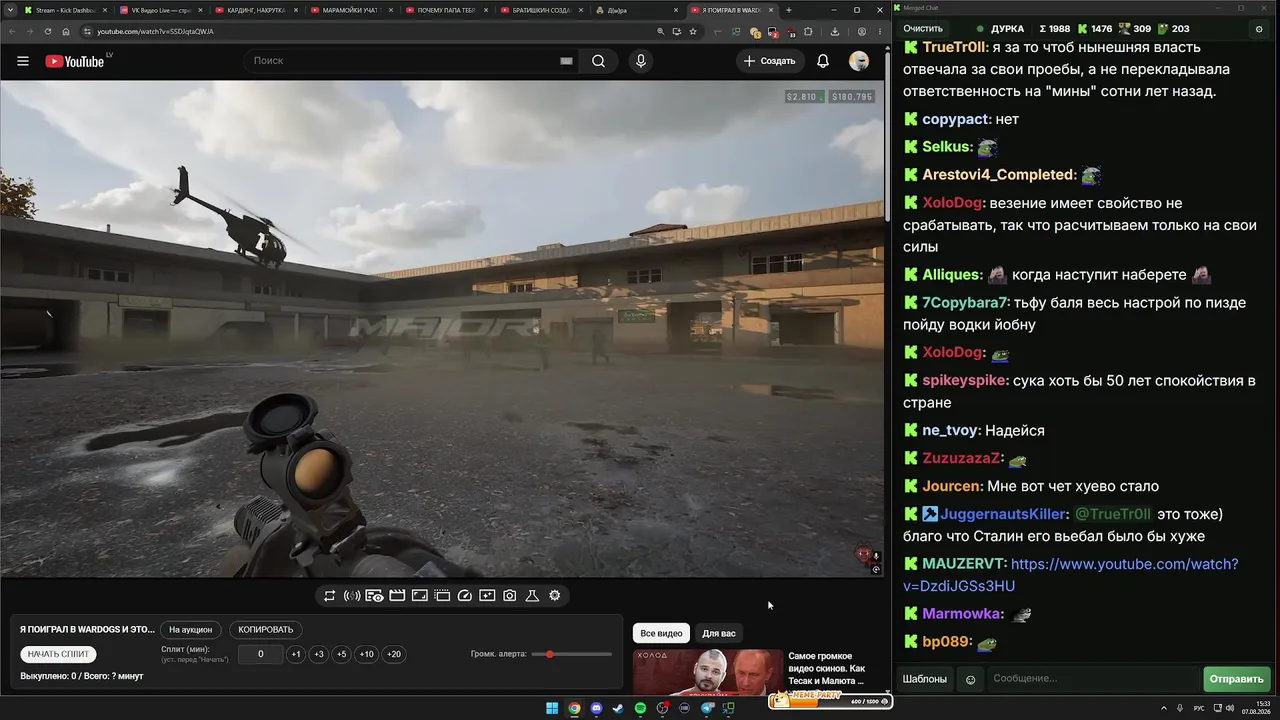
Task: Open the gear settings in player toolbar
Action: (x=555, y=596)
